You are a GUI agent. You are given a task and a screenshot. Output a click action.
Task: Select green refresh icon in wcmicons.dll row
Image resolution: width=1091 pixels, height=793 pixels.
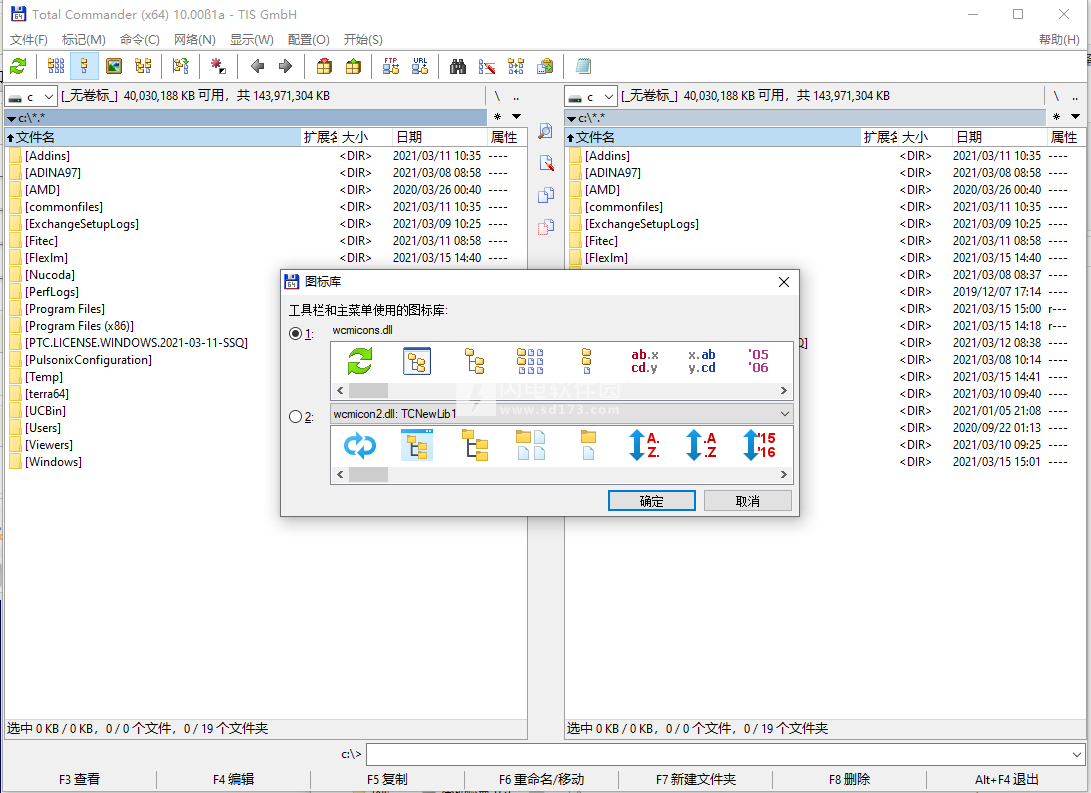pyautogui.click(x=360, y=362)
